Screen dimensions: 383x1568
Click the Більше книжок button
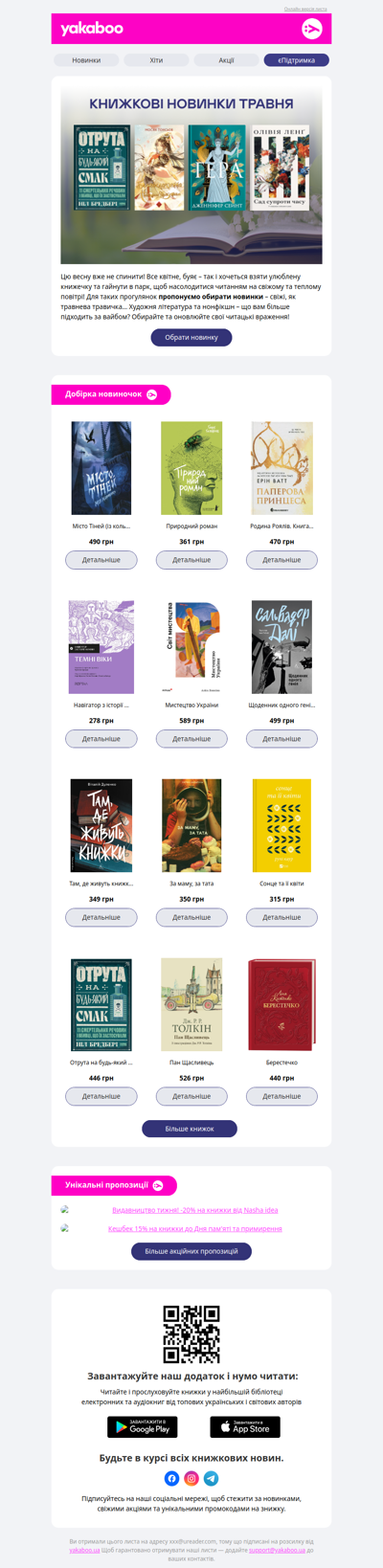point(190,1129)
